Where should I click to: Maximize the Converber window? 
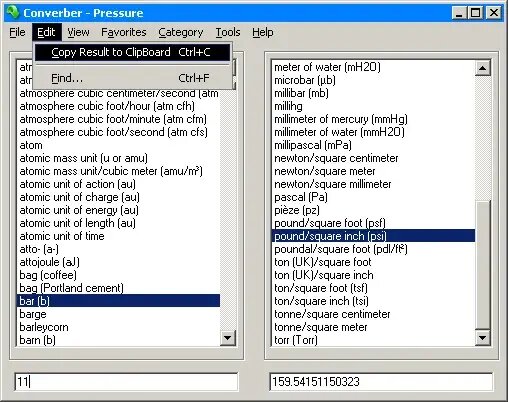(x=475, y=13)
